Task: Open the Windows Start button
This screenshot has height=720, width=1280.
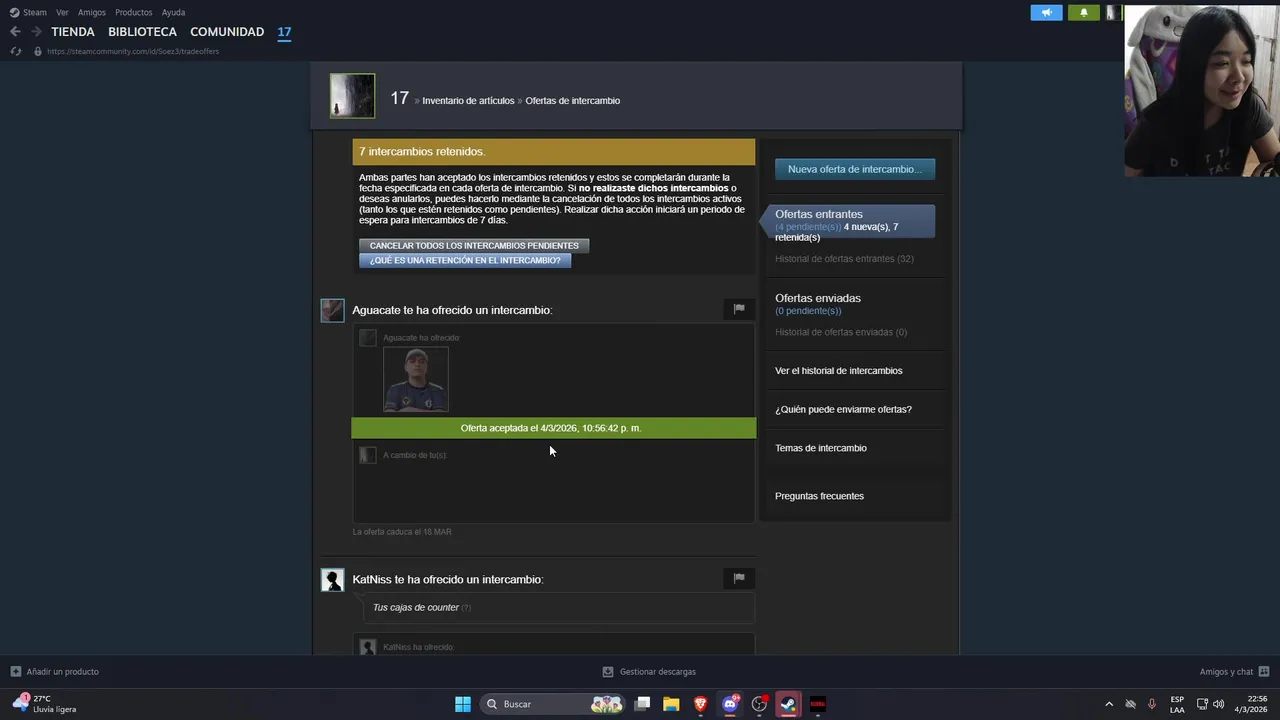Action: pos(463,704)
